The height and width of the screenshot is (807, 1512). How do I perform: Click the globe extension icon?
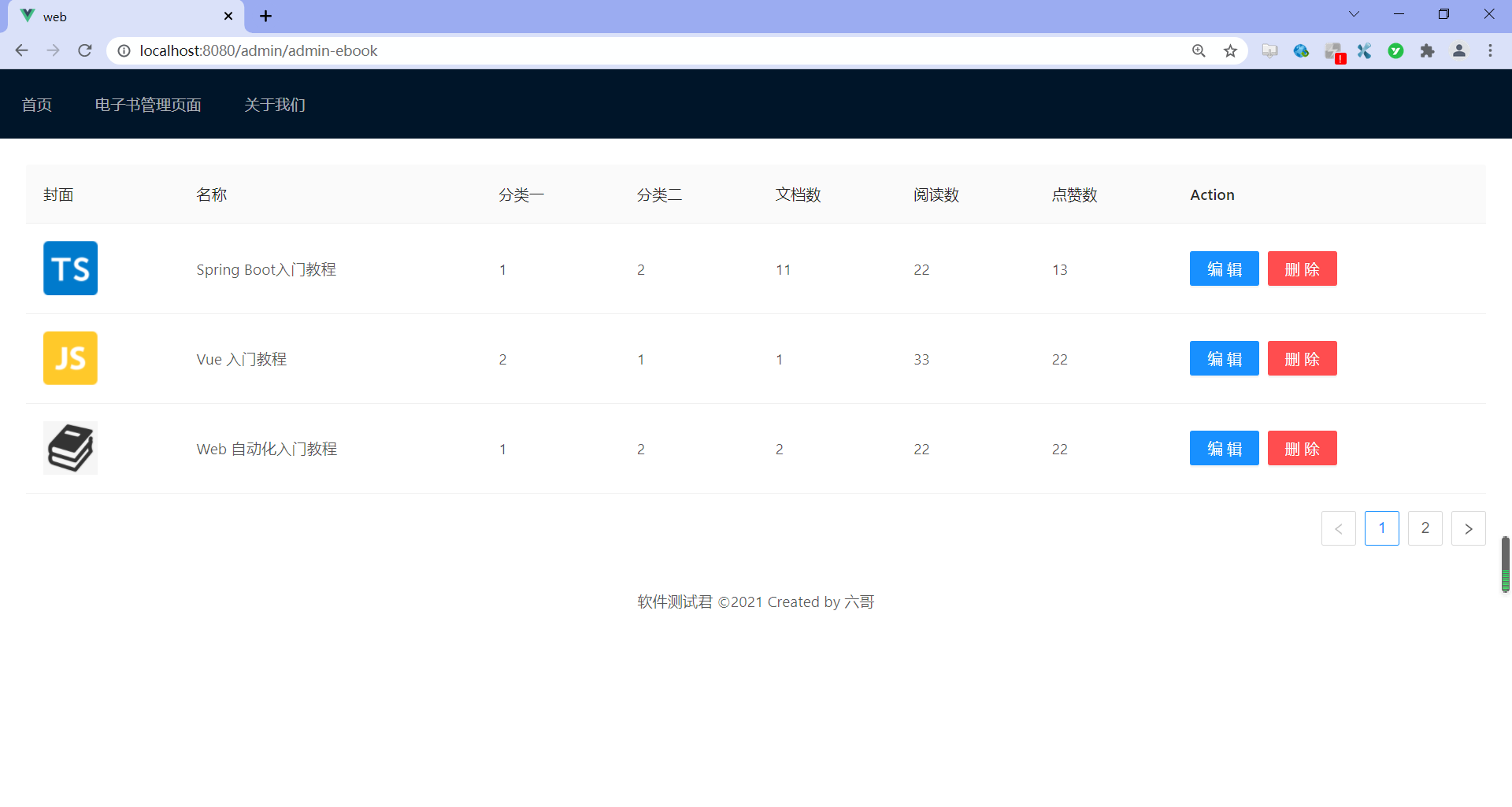point(1301,50)
